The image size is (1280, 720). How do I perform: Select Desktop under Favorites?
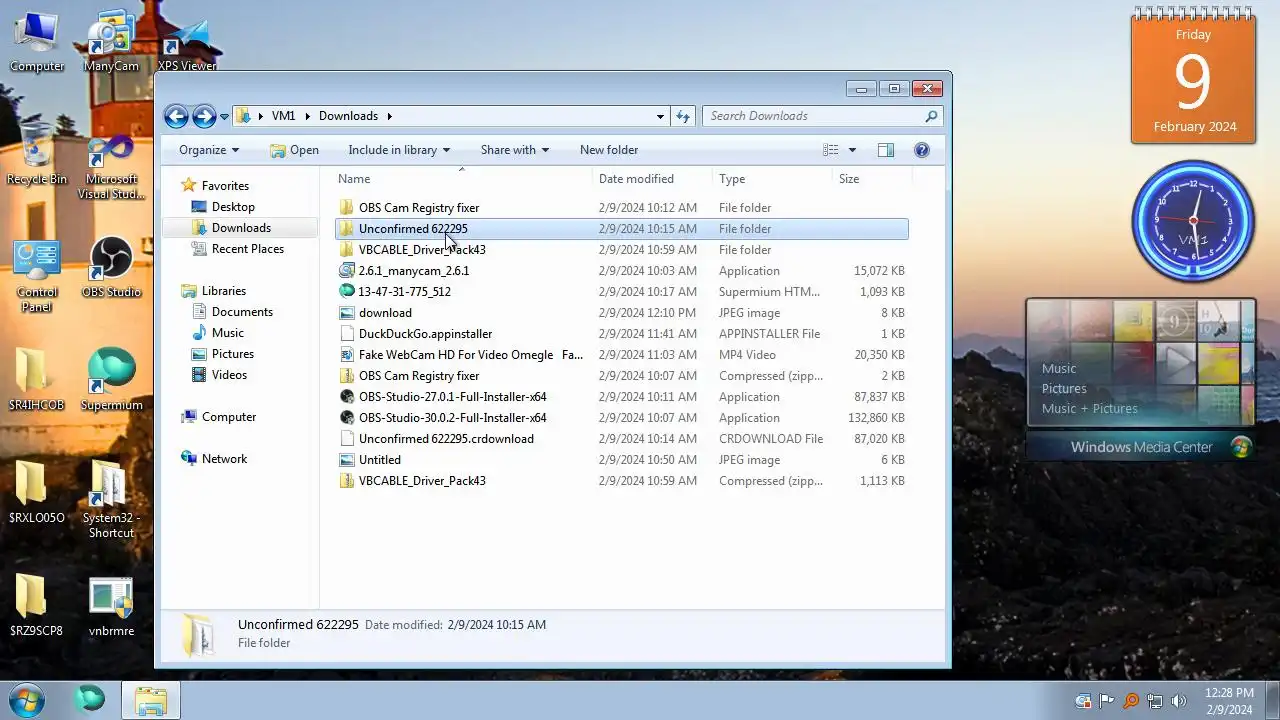(x=233, y=207)
